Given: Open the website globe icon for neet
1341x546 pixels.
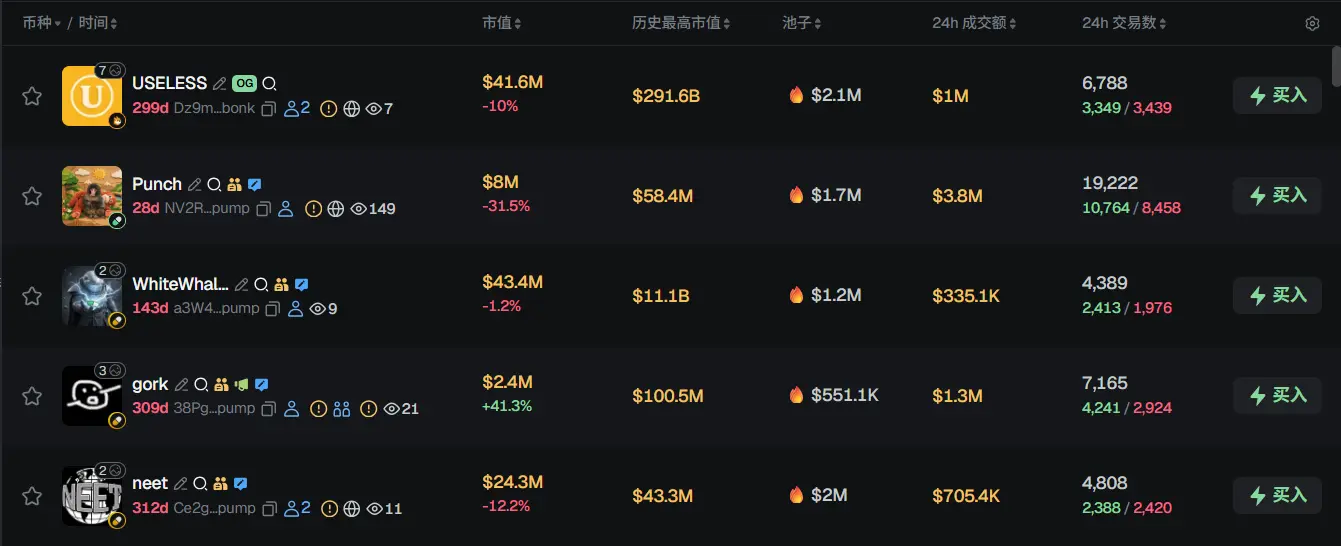Looking at the screenshot, I should coord(351,509).
